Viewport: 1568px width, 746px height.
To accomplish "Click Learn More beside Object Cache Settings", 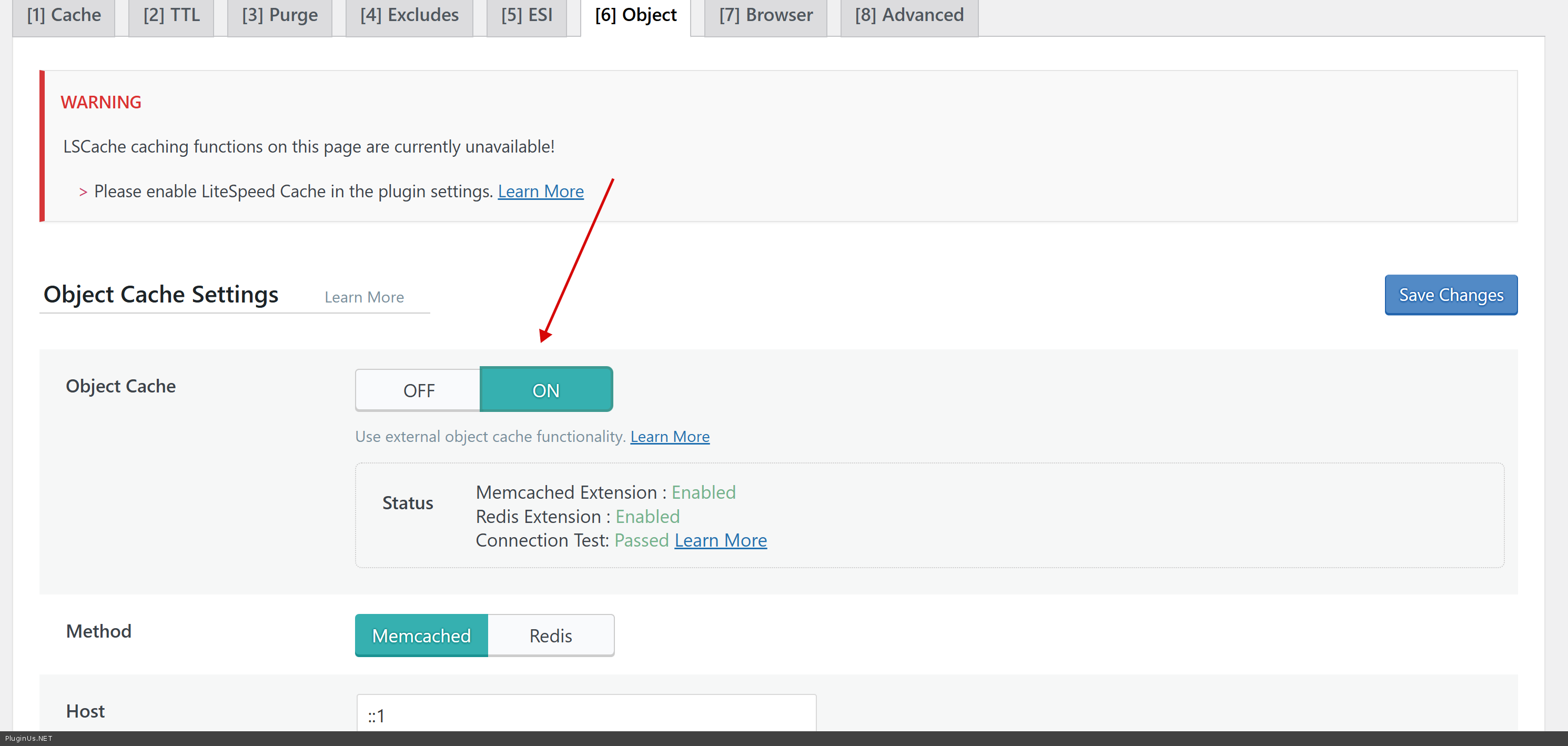I will coord(364,297).
